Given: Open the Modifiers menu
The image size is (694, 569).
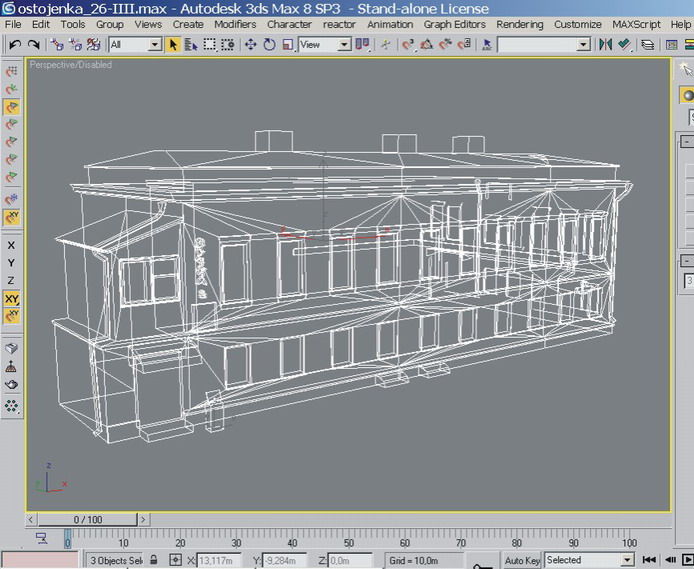Looking at the screenshot, I should (x=235, y=24).
